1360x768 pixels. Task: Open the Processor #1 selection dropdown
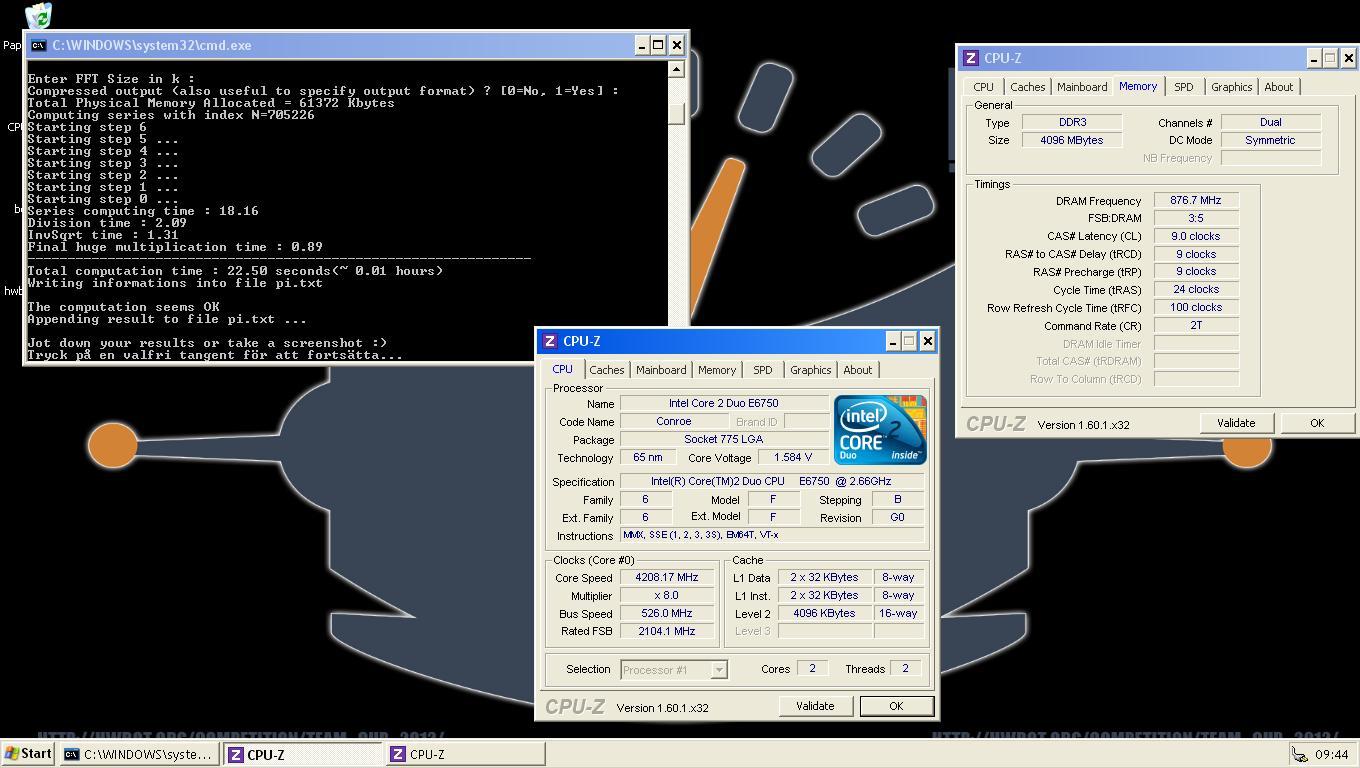pos(674,670)
